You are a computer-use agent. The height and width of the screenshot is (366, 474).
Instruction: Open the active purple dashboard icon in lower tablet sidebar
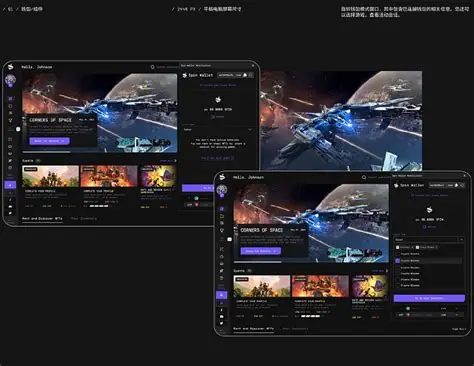pyautogui.click(x=222, y=209)
